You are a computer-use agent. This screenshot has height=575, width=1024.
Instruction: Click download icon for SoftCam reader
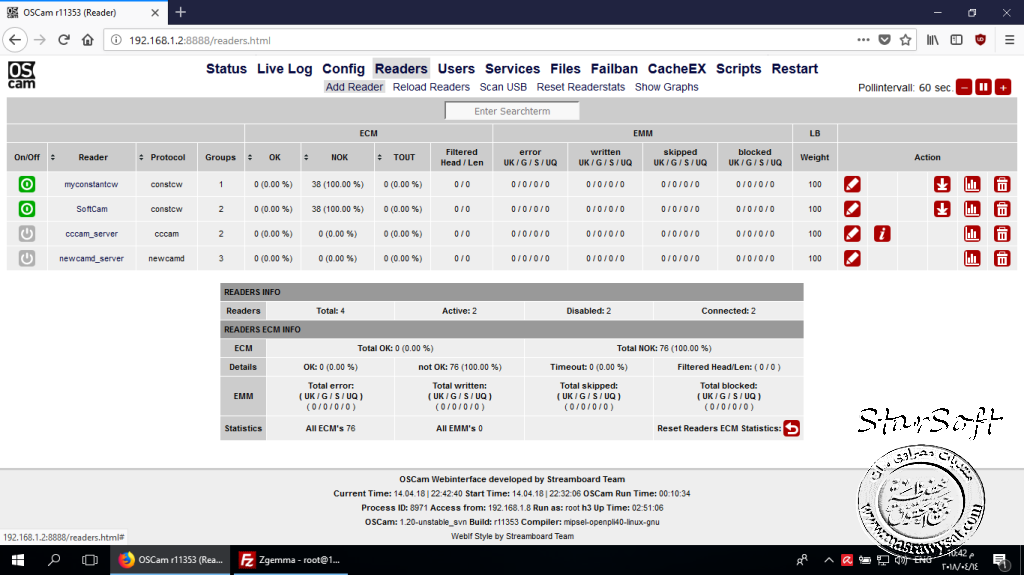(x=942, y=209)
